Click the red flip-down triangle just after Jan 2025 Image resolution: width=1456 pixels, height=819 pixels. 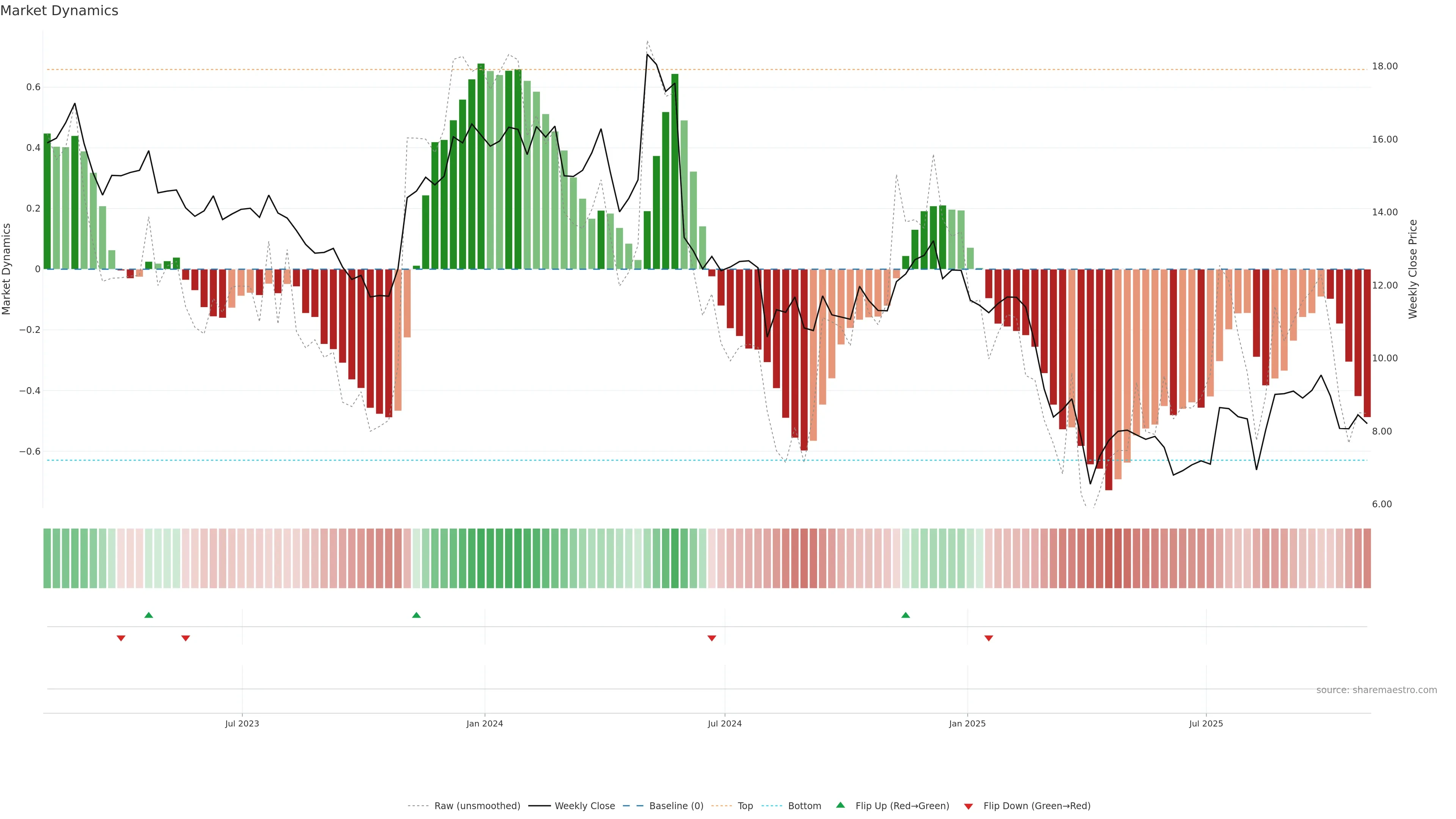988,638
